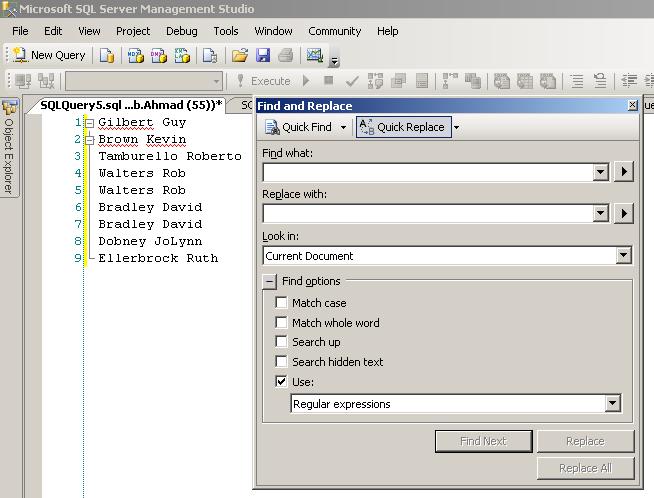Click the Decrease Indent icon
The height and width of the screenshot is (498, 654).
(x=629, y=80)
